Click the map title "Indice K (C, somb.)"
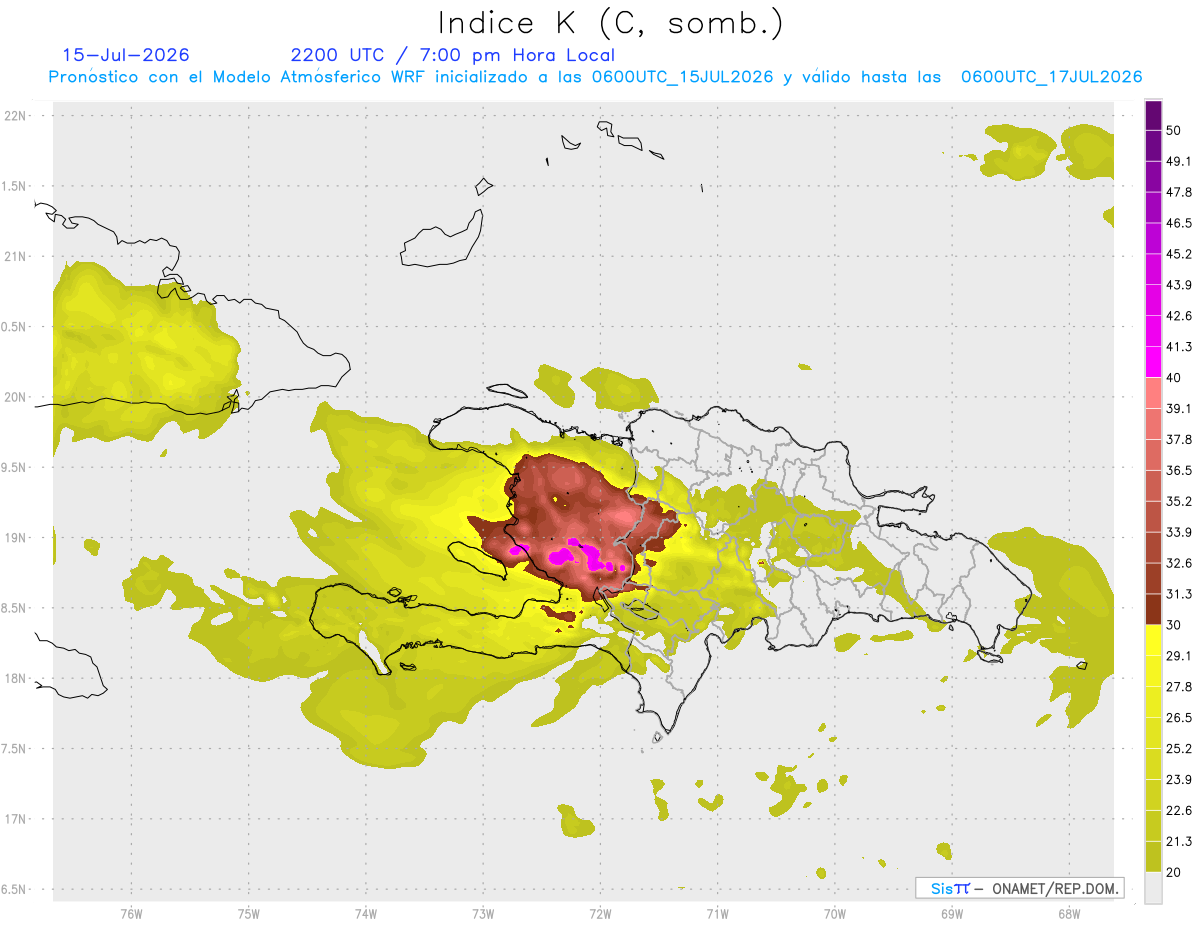This screenshot has height=927, width=1200. click(x=610, y=23)
